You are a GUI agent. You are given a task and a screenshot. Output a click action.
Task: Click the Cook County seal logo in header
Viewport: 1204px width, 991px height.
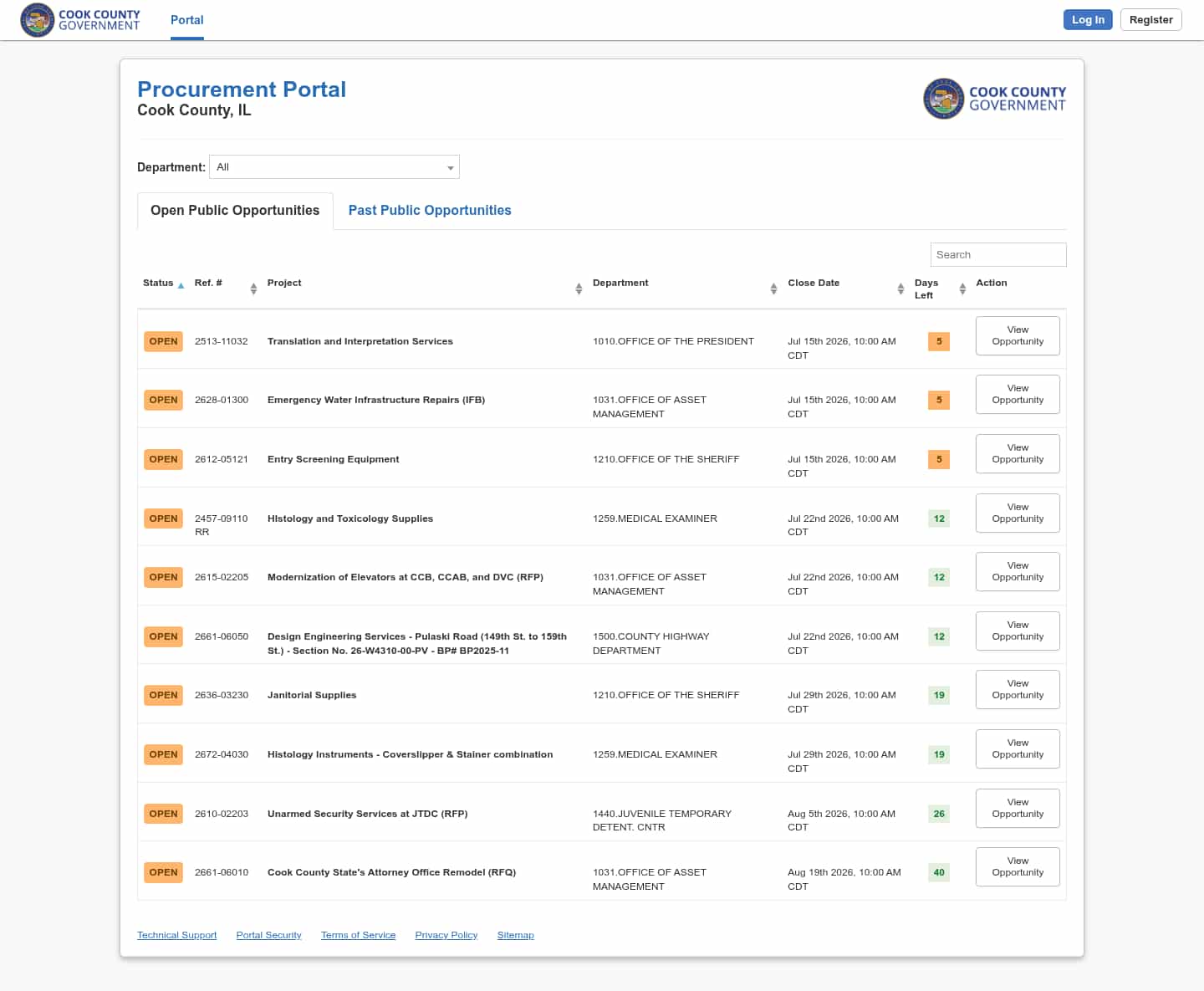[x=38, y=20]
